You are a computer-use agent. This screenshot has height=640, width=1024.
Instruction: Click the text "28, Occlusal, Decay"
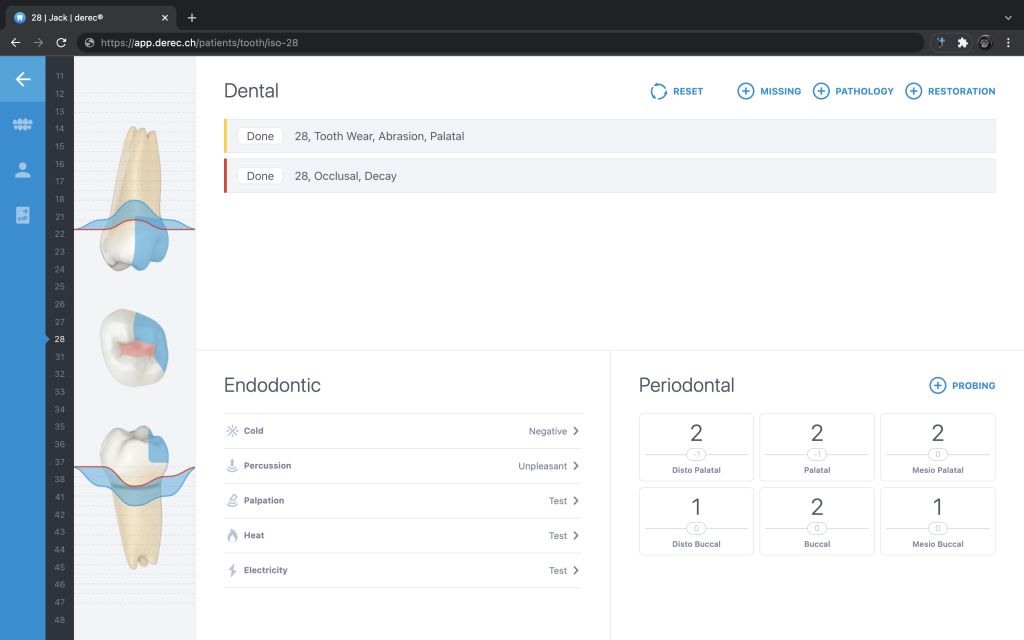(x=345, y=176)
